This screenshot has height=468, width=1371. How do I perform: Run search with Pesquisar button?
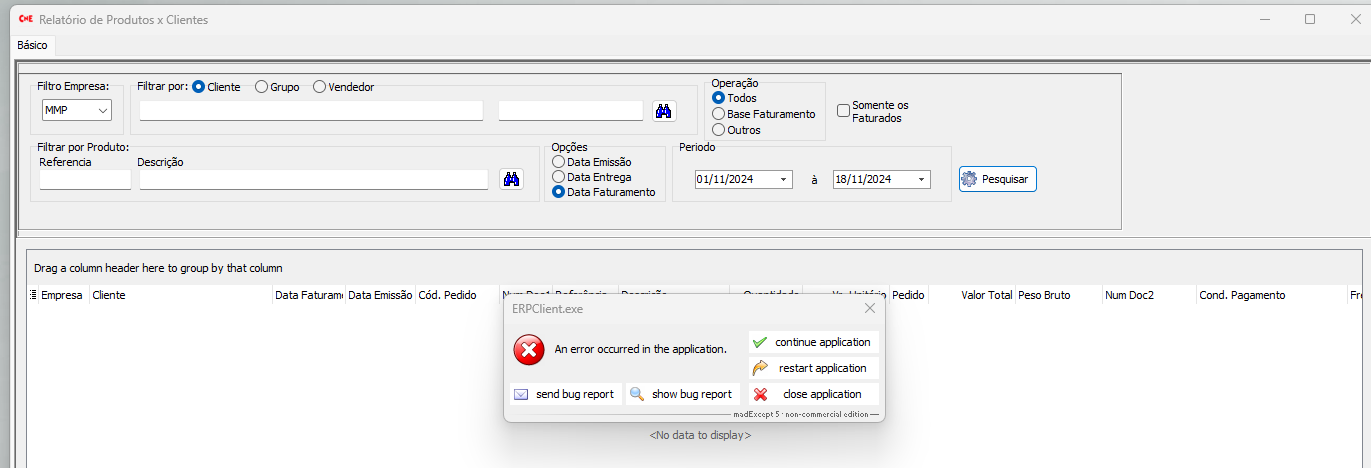997,179
